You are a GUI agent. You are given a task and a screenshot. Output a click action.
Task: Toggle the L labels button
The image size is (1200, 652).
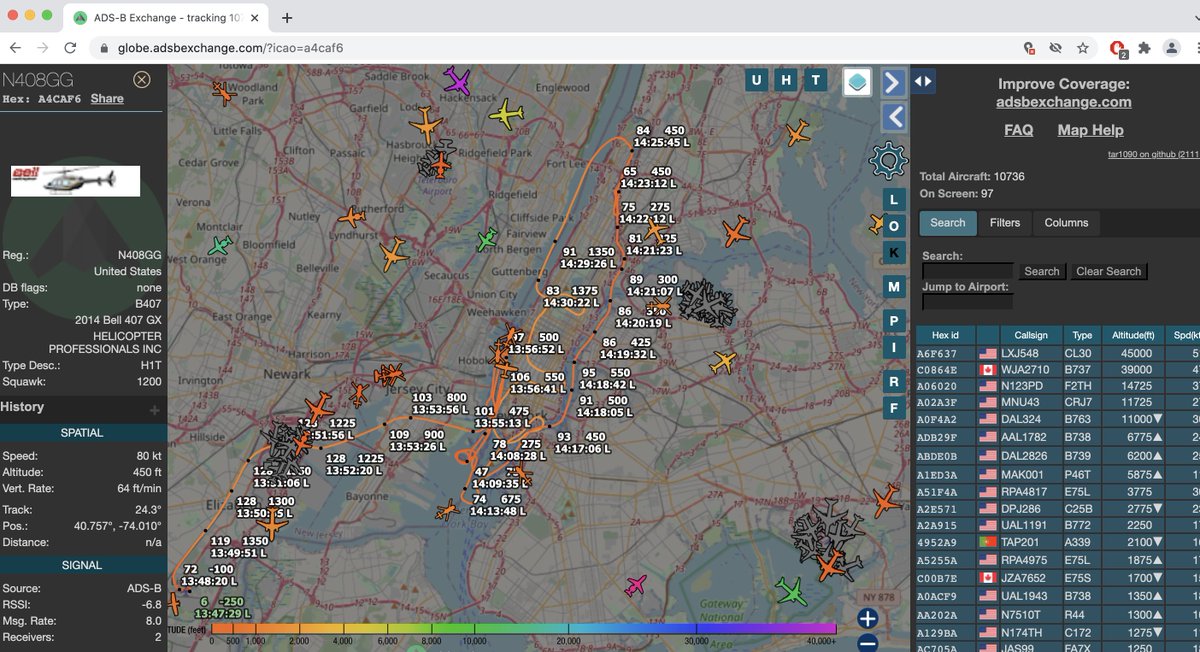894,200
